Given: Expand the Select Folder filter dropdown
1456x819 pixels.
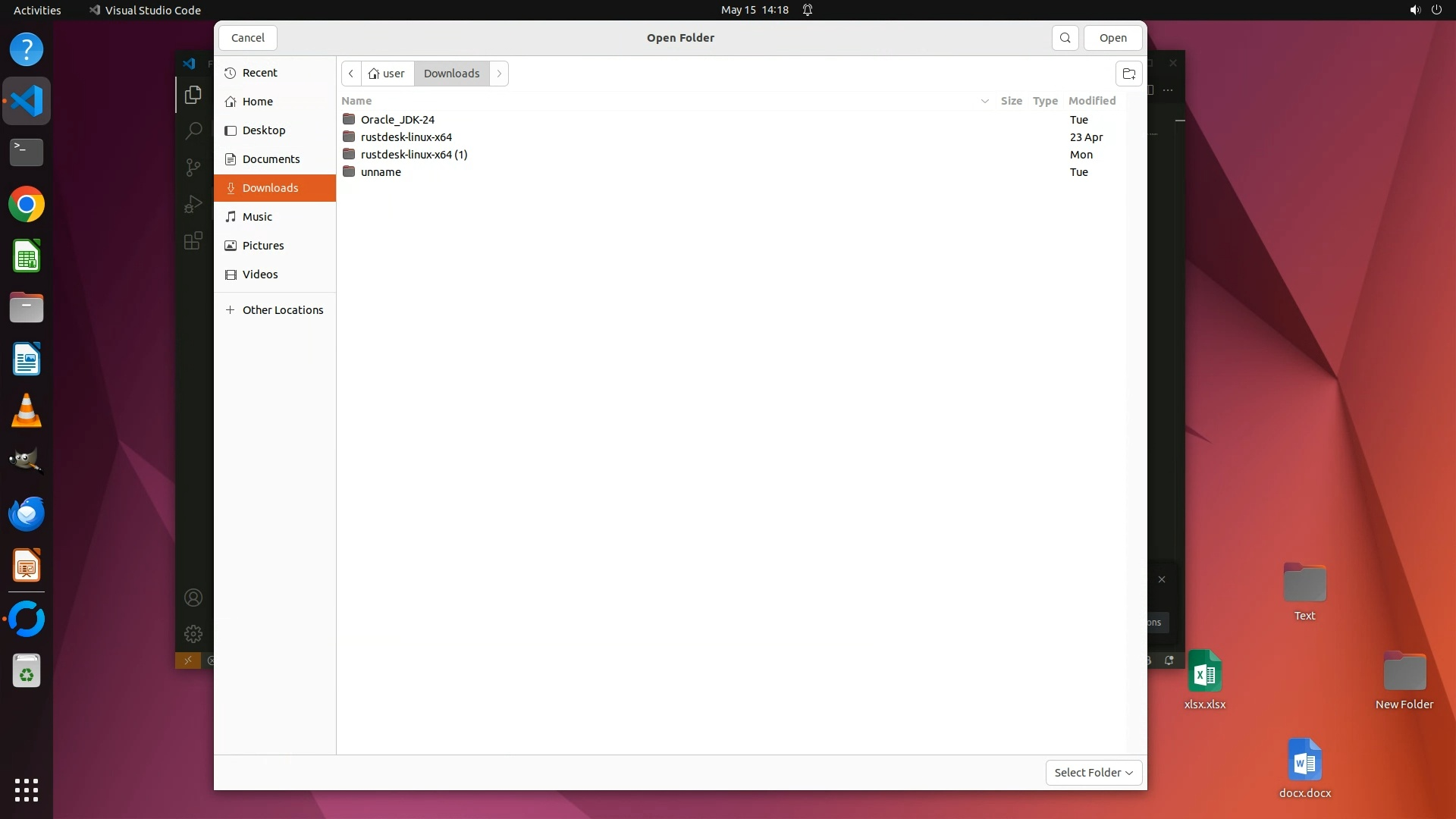Looking at the screenshot, I should click(1094, 772).
